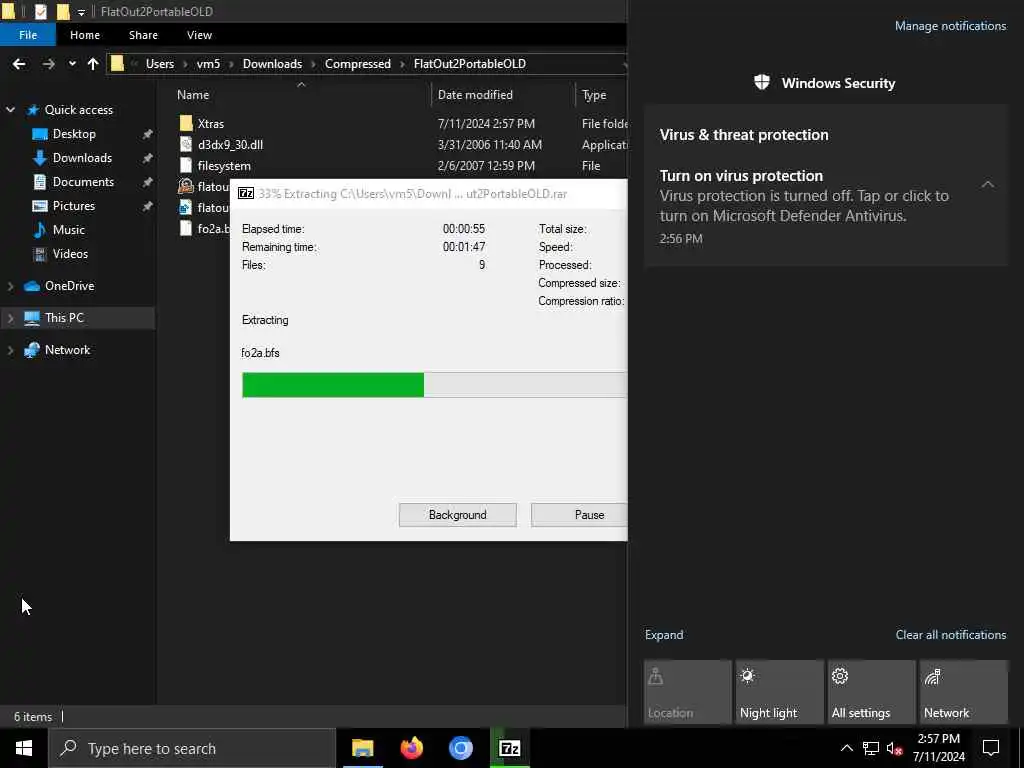Toggle the Night light quick action
The width and height of the screenshot is (1024, 768).
tap(780, 692)
